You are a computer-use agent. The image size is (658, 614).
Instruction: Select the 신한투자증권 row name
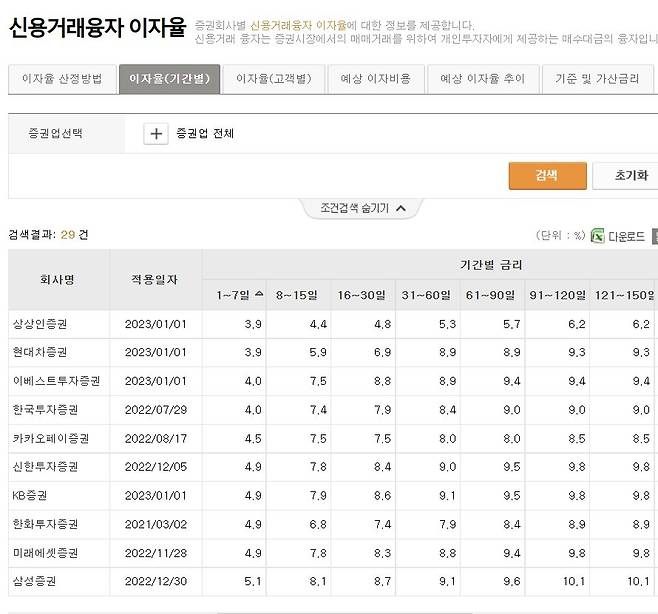click(45, 467)
